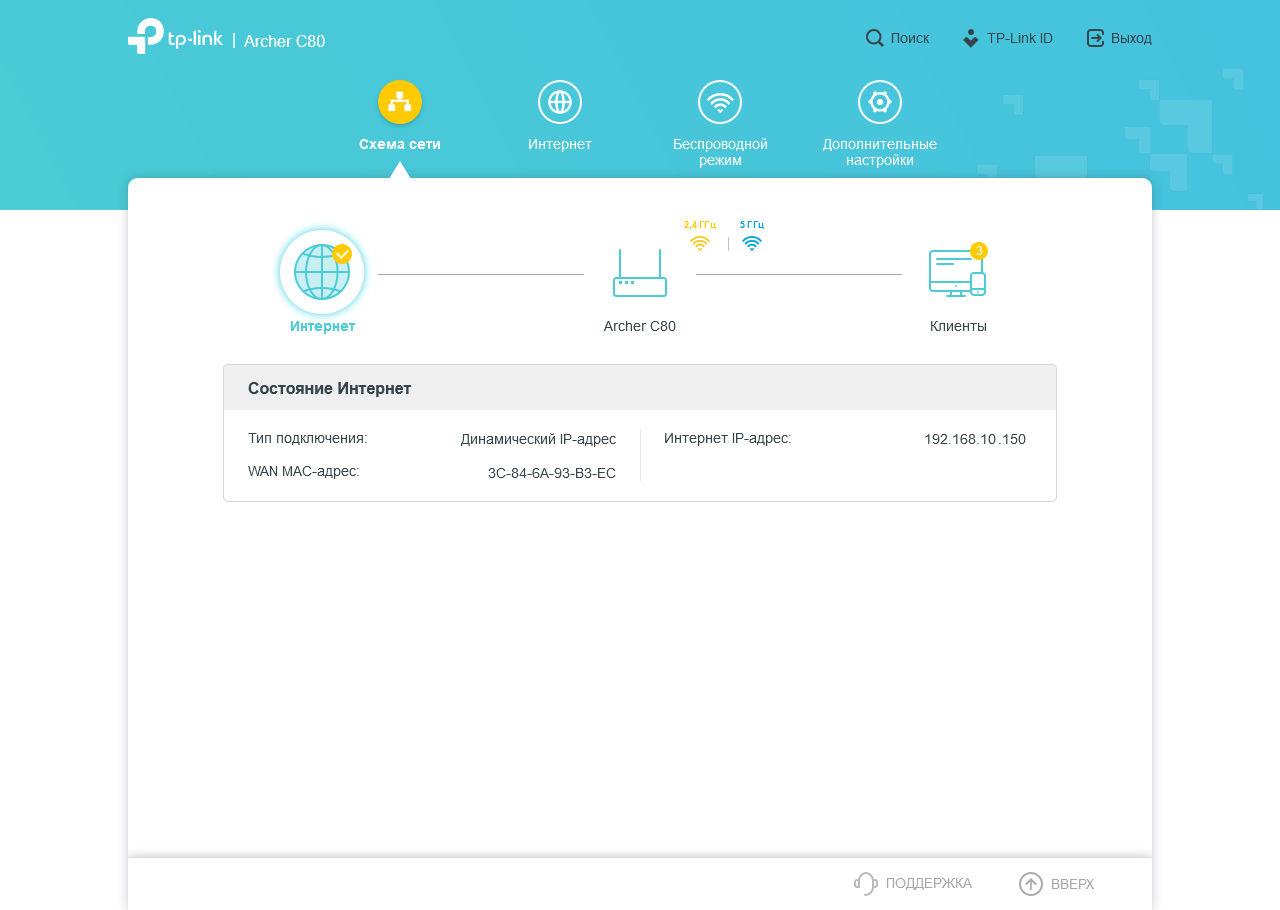Click the ВВЕРХ up-arrow icon
This screenshot has width=1280, height=910.
(x=1031, y=884)
